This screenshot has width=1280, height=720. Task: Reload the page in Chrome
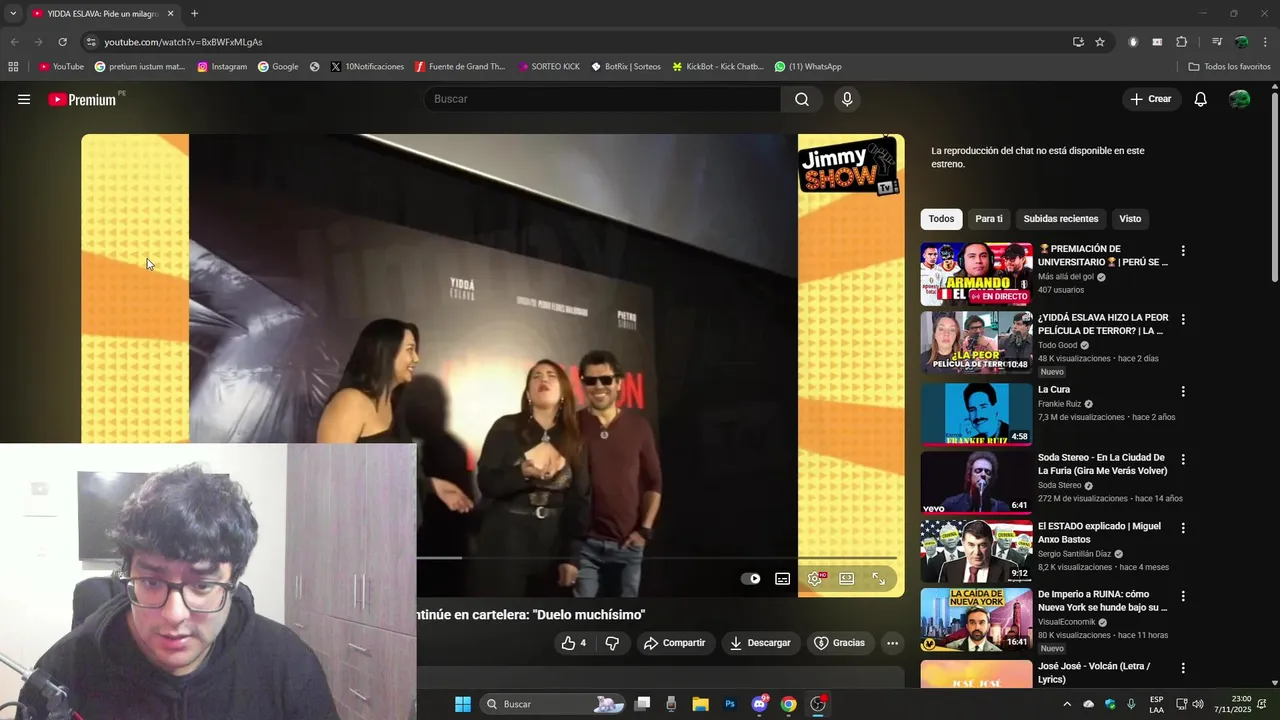(62, 42)
